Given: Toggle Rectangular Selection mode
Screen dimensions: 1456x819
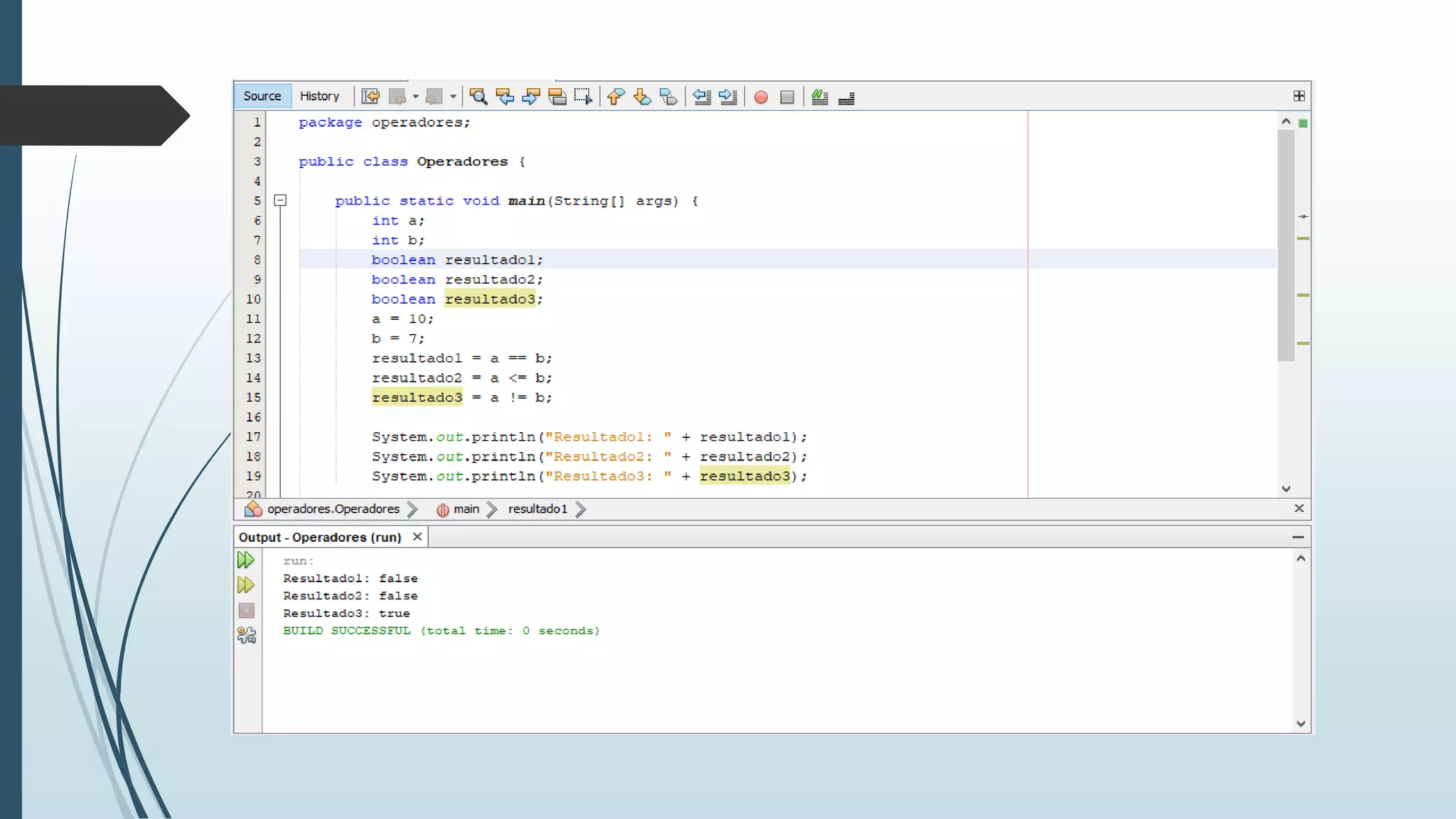Looking at the screenshot, I should (584, 97).
